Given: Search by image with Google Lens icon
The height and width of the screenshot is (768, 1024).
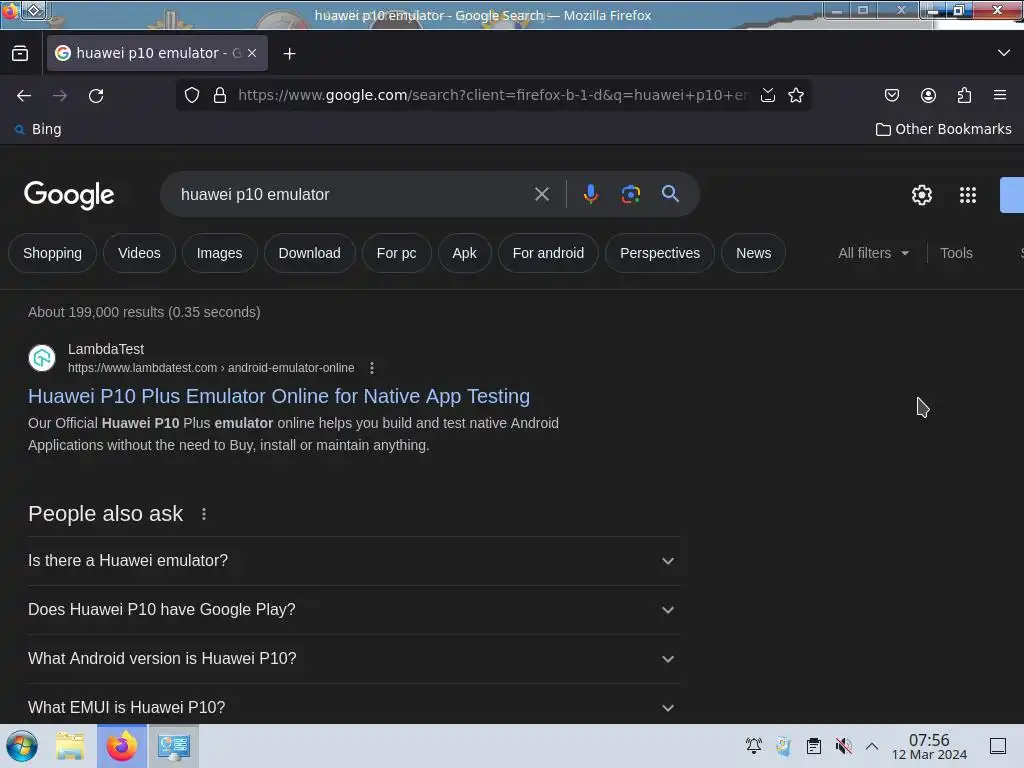Looking at the screenshot, I should pyautogui.click(x=630, y=194).
